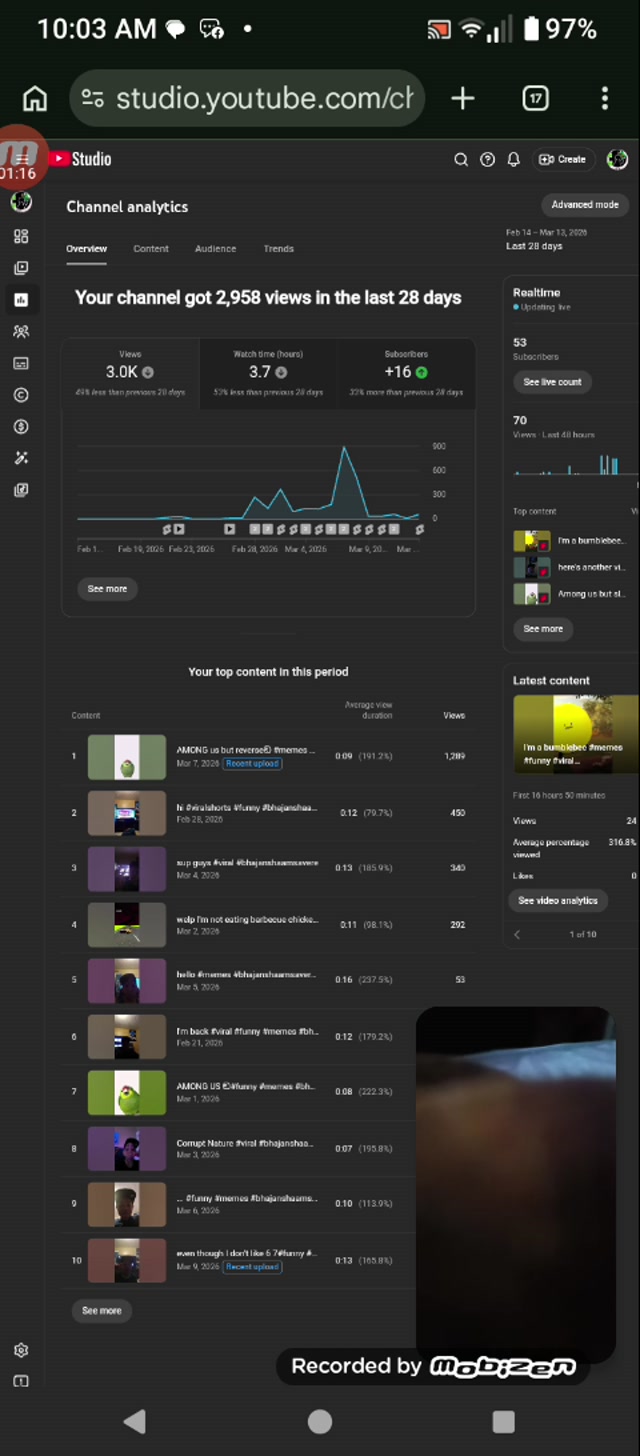This screenshot has width=640, height=1456.
Task: Open the notifications bell
Action: 513,159
